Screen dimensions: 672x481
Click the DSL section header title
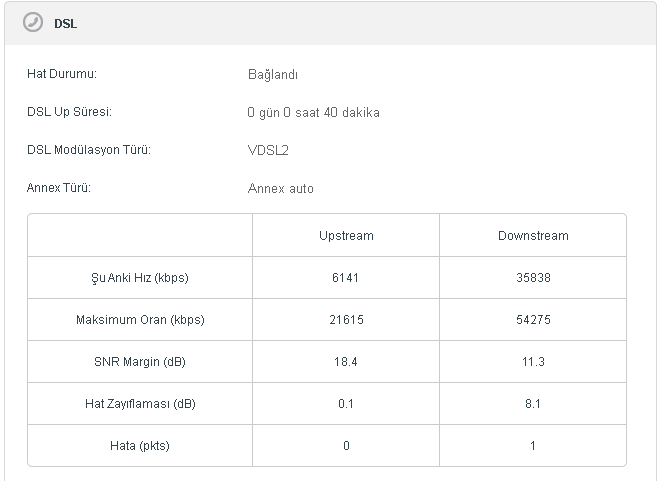point(65,24)
